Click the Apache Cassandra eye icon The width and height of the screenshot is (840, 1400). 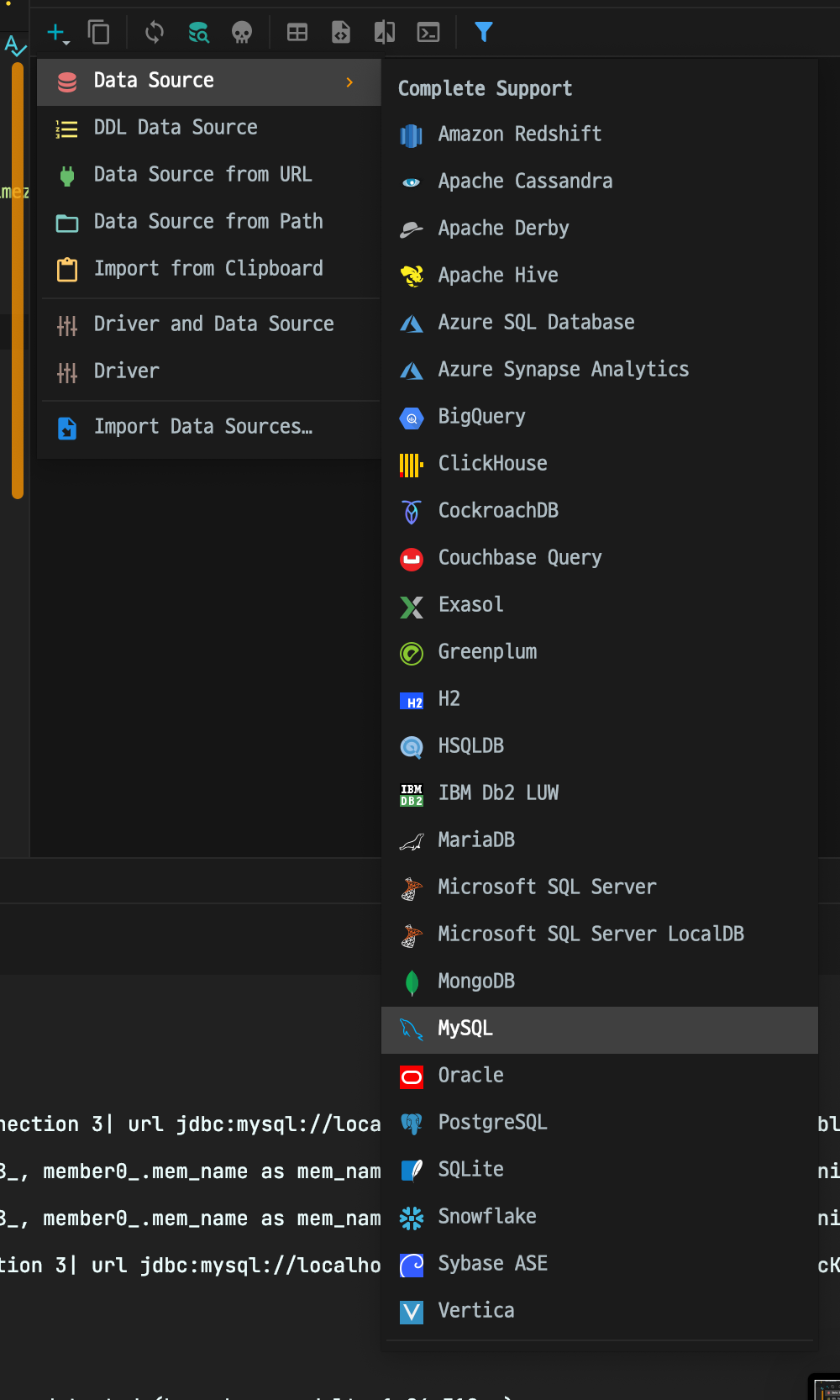pyautogui.click(x=412, y=182)
